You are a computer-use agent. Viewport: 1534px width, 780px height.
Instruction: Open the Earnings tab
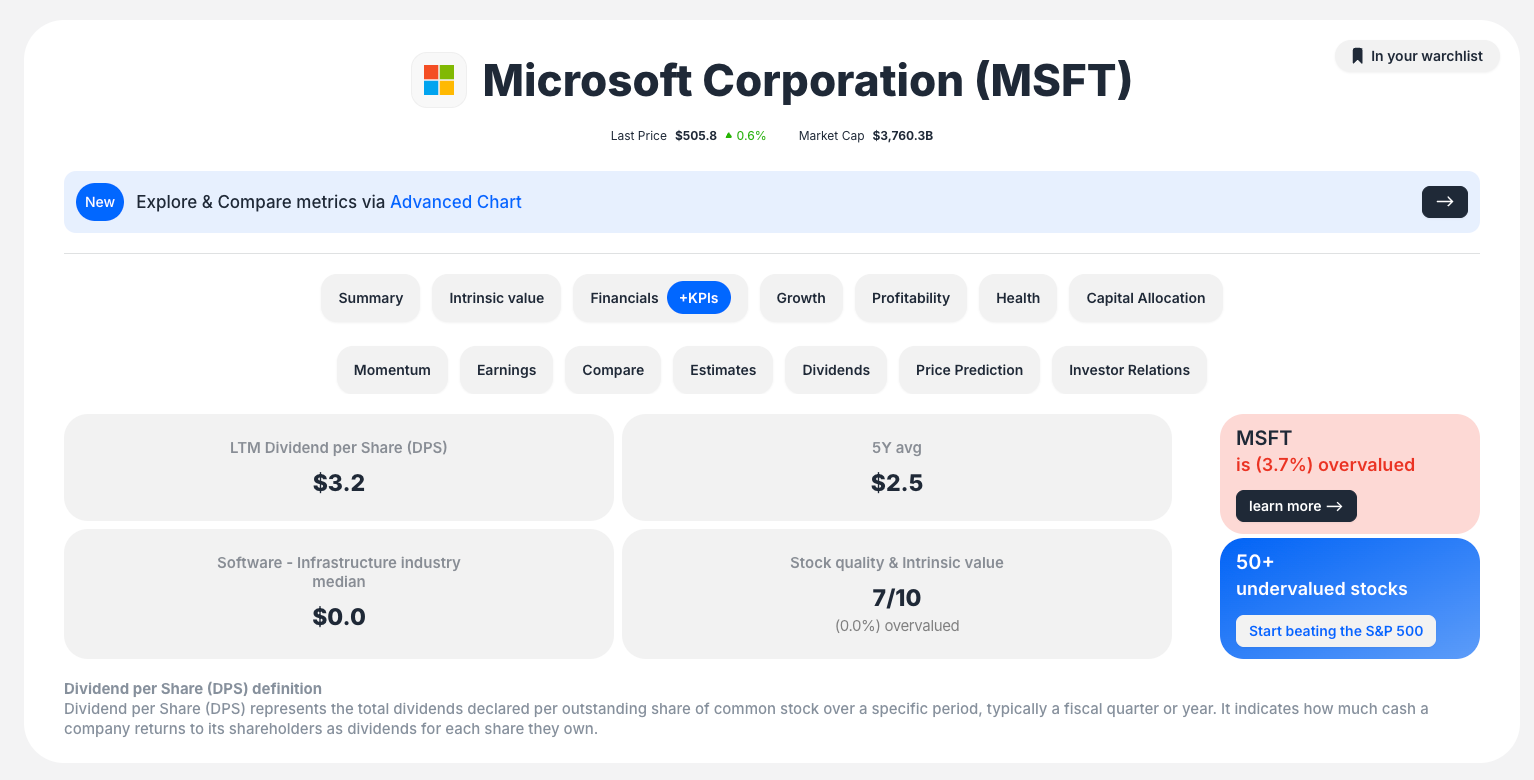pyautogui.click(x=506, y=370)
